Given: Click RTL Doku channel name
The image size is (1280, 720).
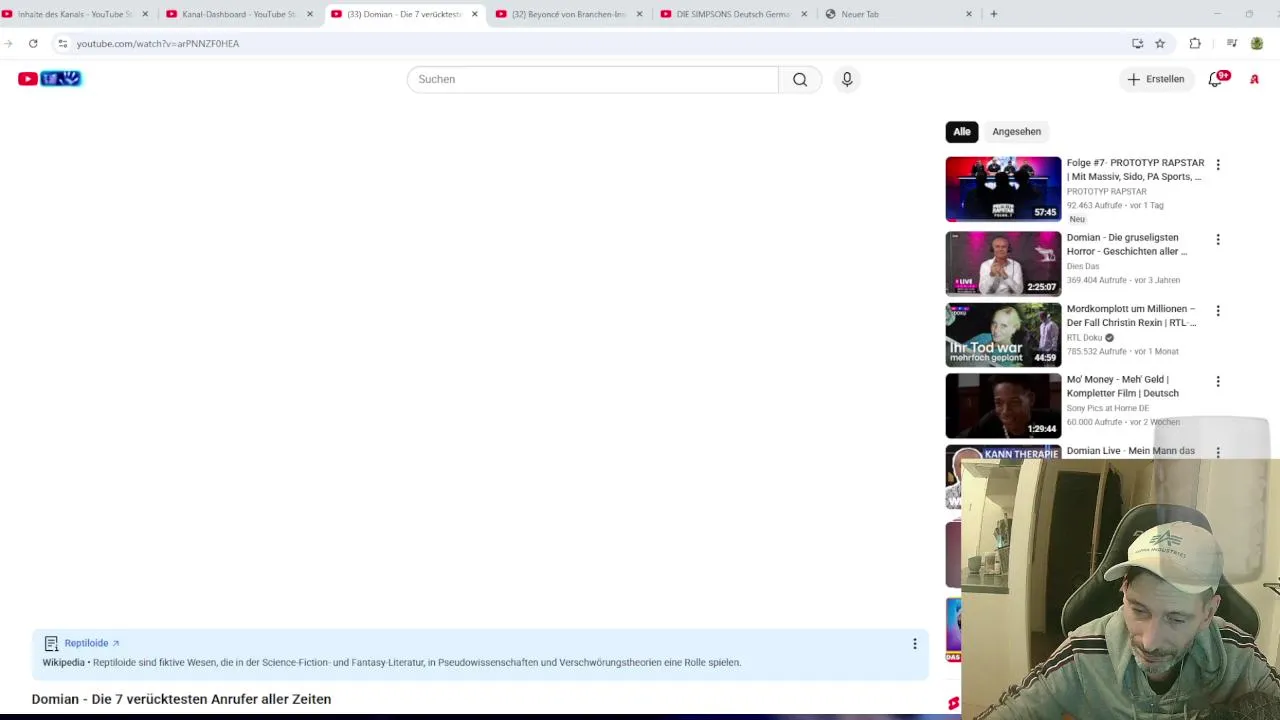Looking at the screenshot, I should click(1084, 337).
